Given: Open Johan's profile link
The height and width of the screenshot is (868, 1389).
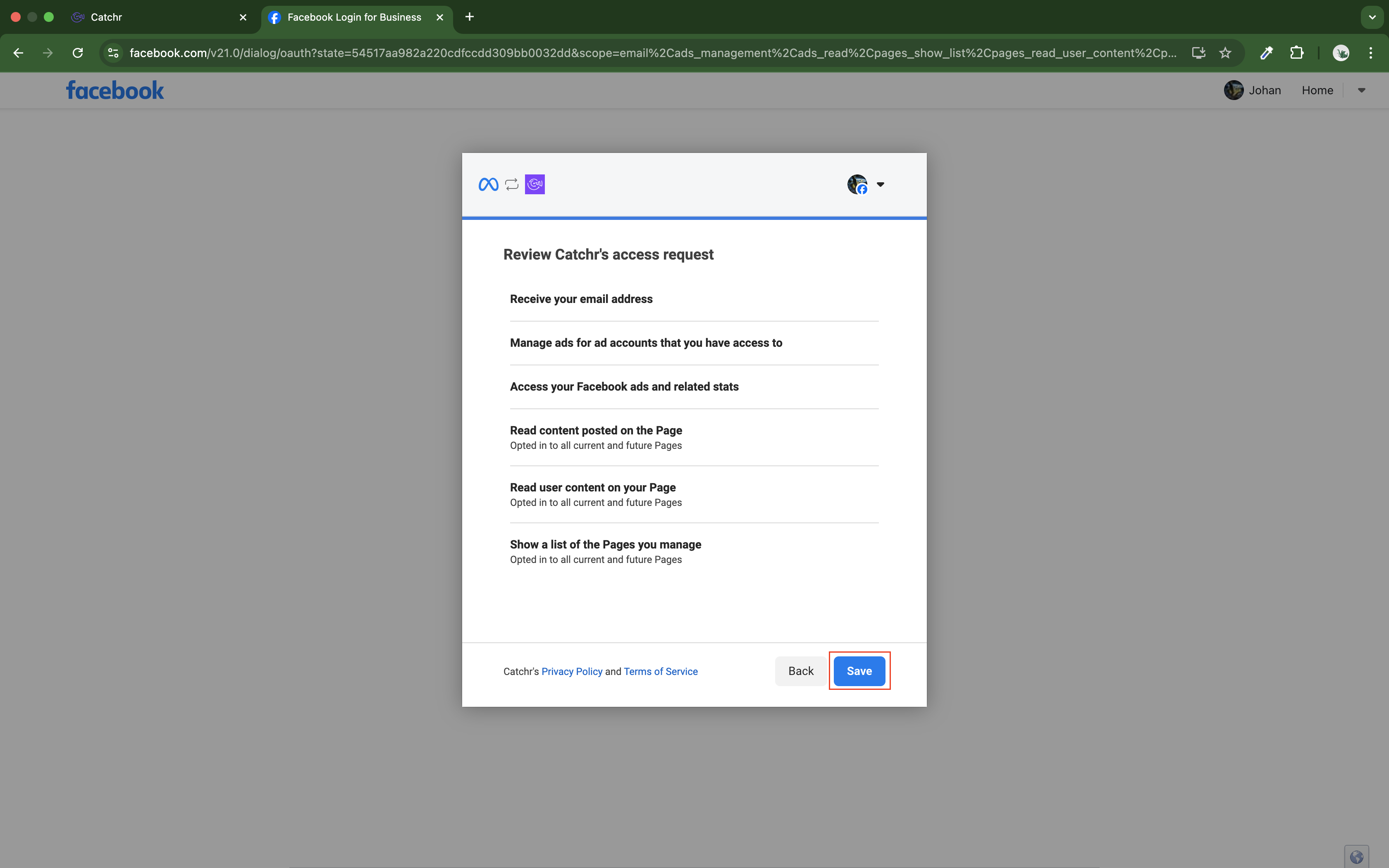Looking at the screenshot, I should point(1265,90).
